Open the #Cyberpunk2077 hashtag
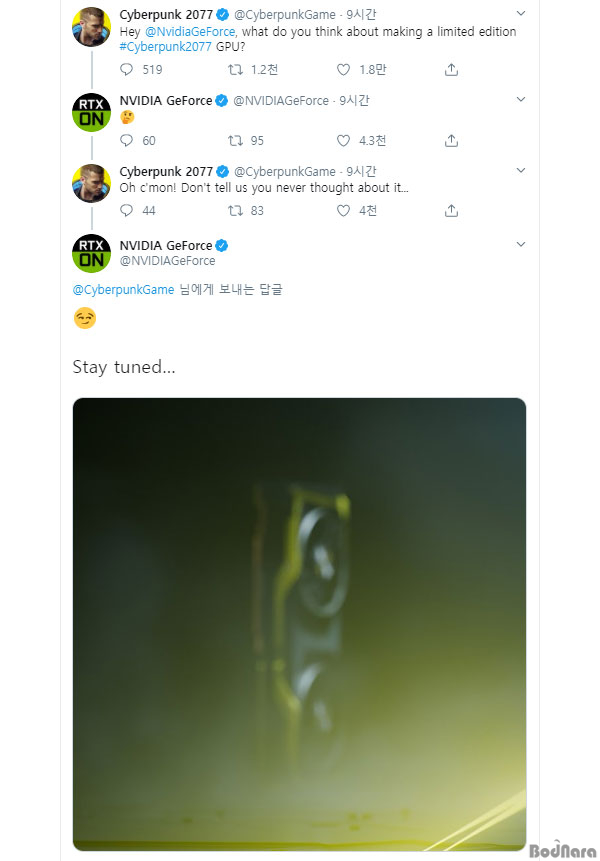600x861 pixels. click(x=165, y=47)
